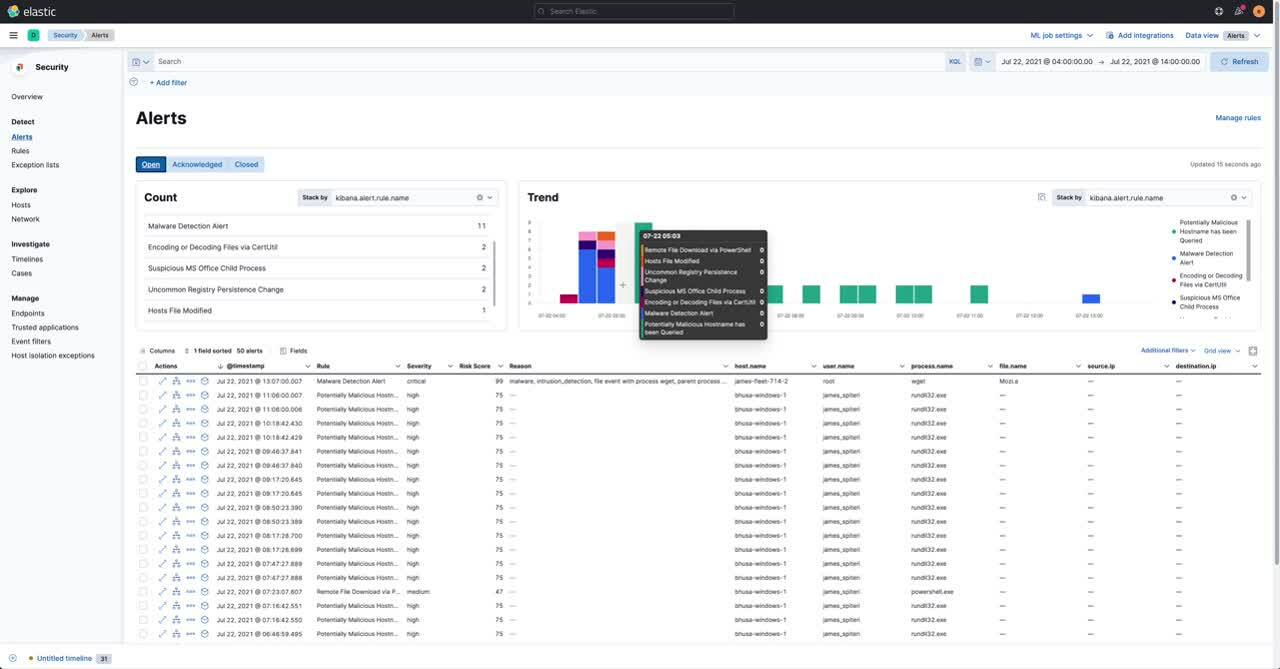Click the Add integrations link

tap(1139, 35)
